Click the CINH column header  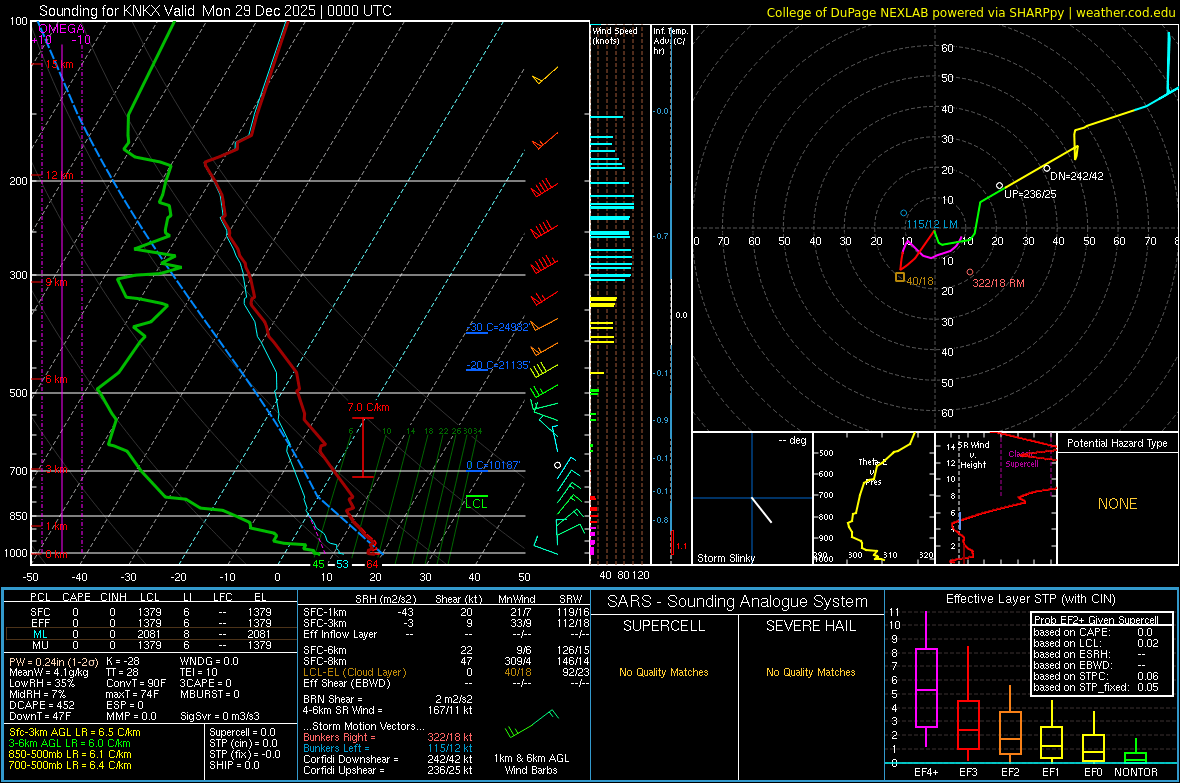113,597
